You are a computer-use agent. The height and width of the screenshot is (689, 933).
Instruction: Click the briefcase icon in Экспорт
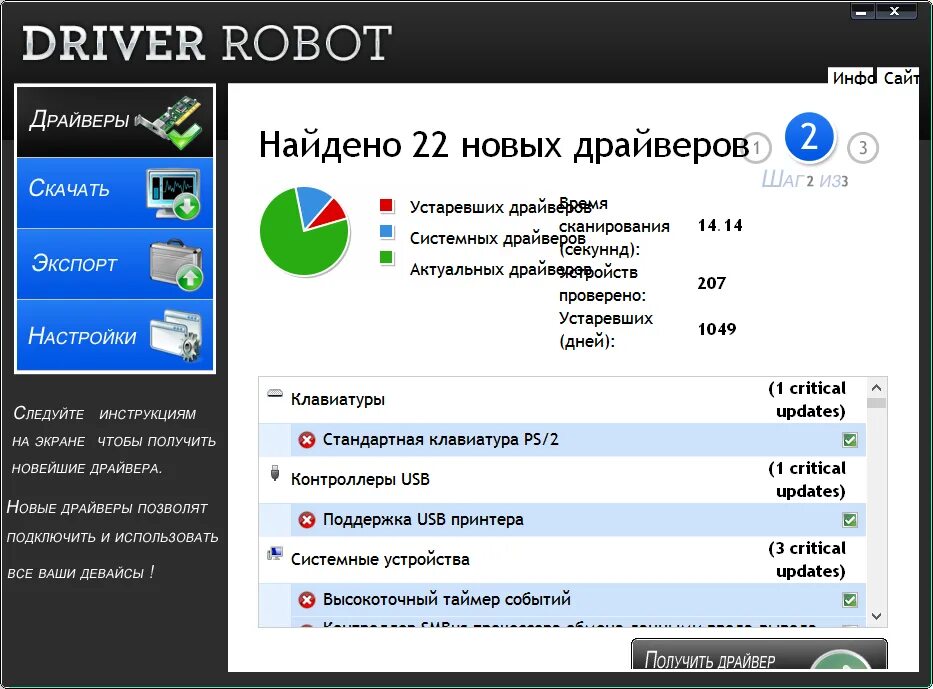pyautogui.click(x=176, y=265)
